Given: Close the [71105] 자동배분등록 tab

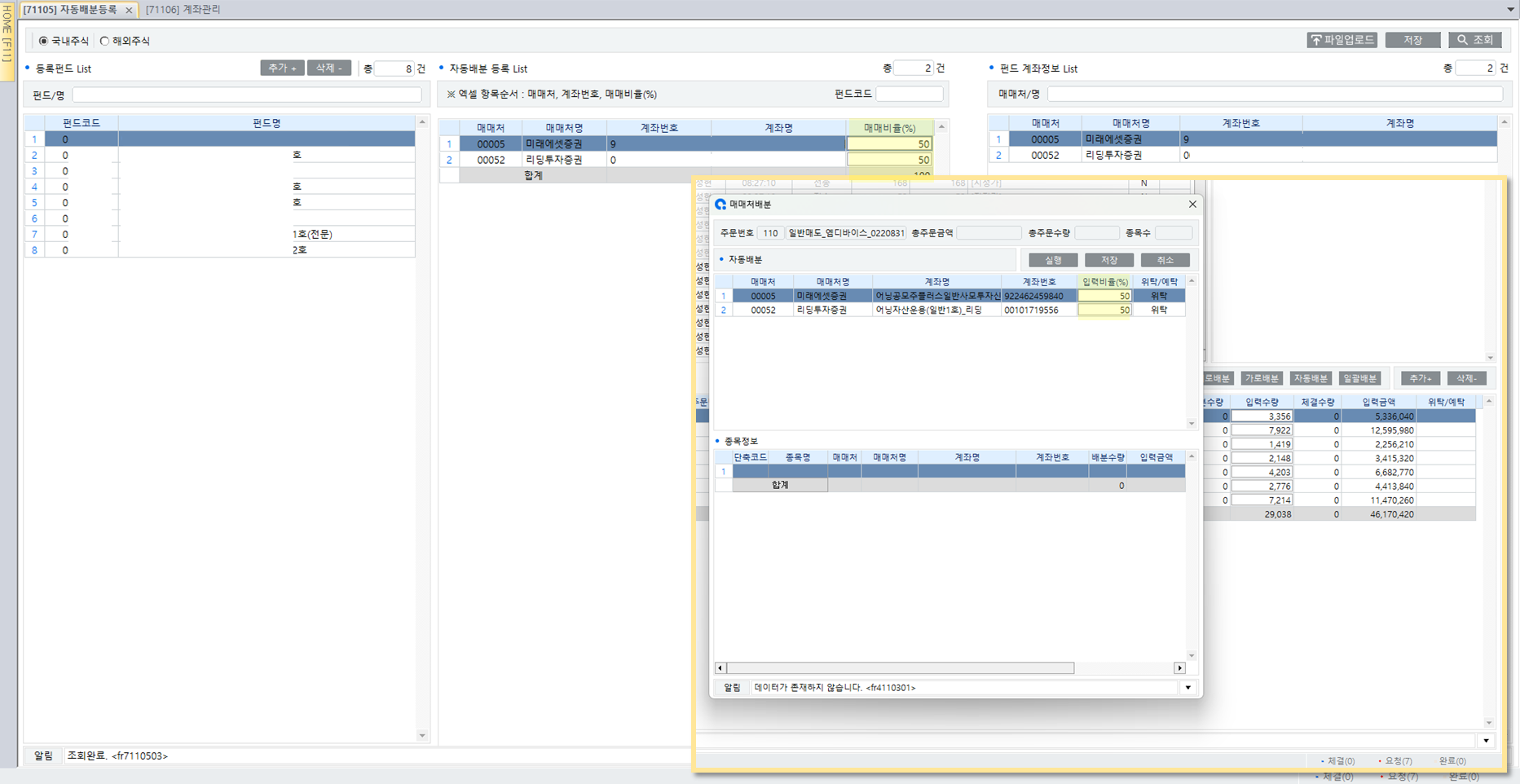Looking at the screenshot, I should pos(129,10).
